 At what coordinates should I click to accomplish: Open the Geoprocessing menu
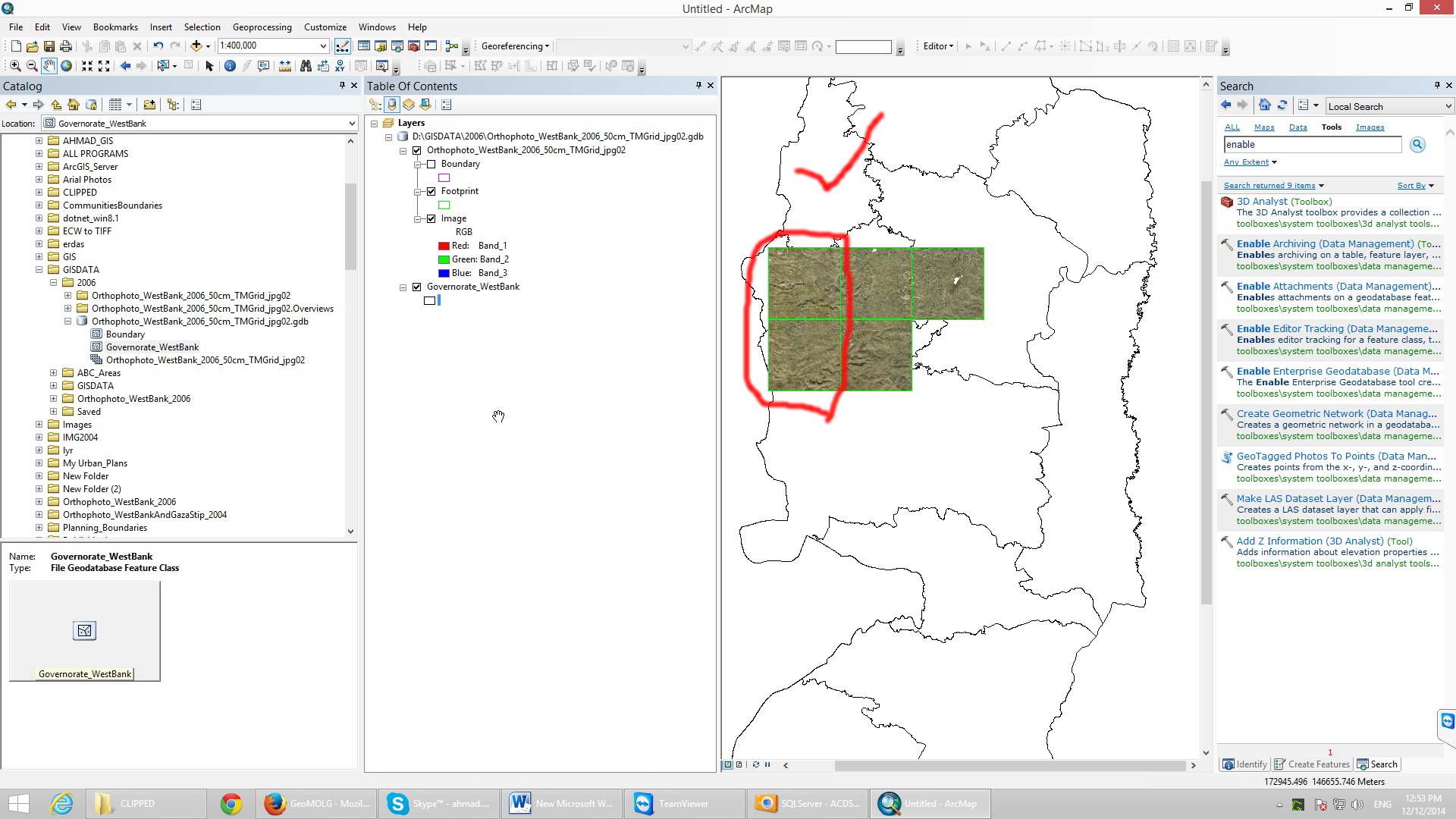point(262,27)
